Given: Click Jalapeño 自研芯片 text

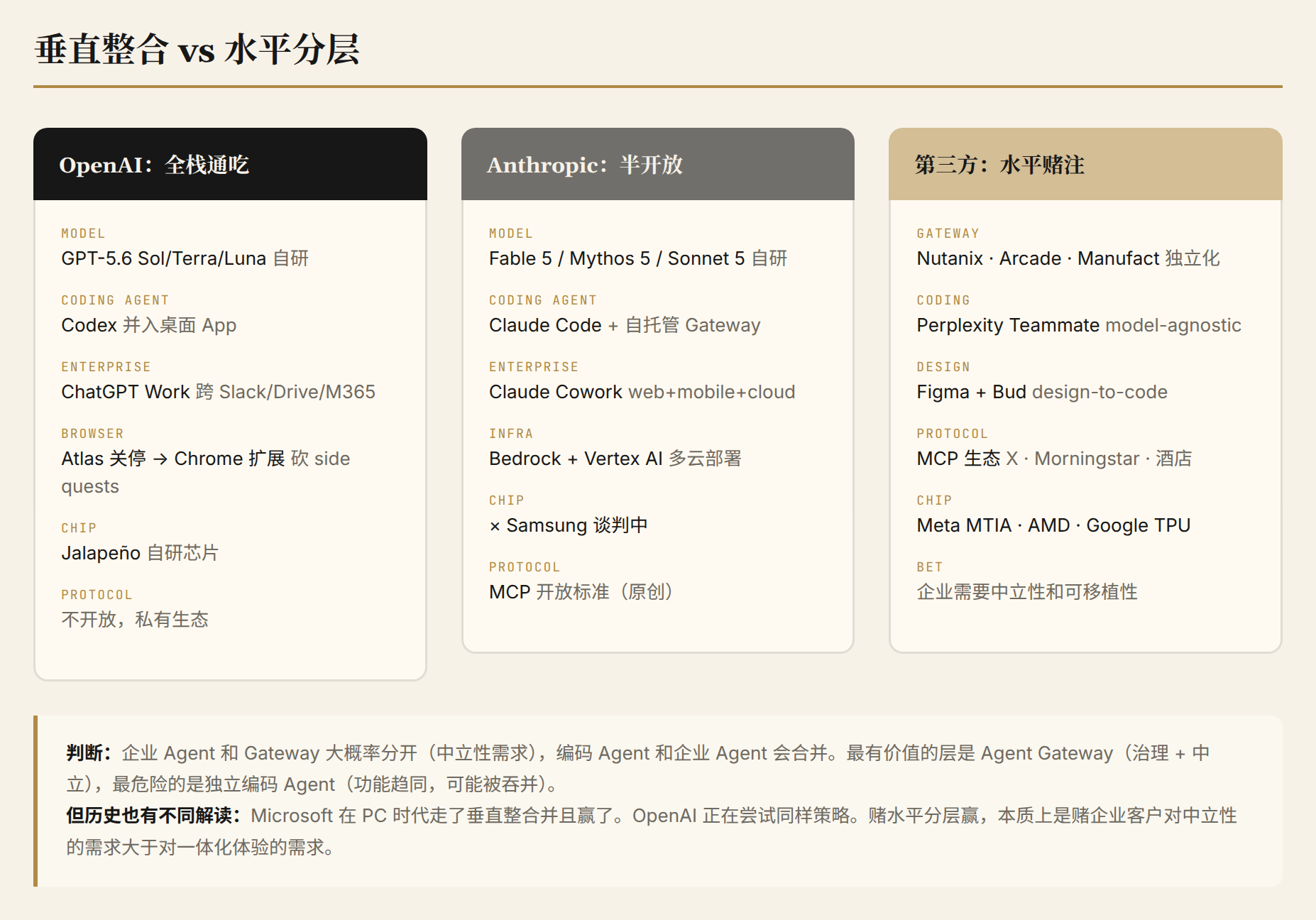Looking at the screenshot, I should pyautogui.click(x=140, y=553).
